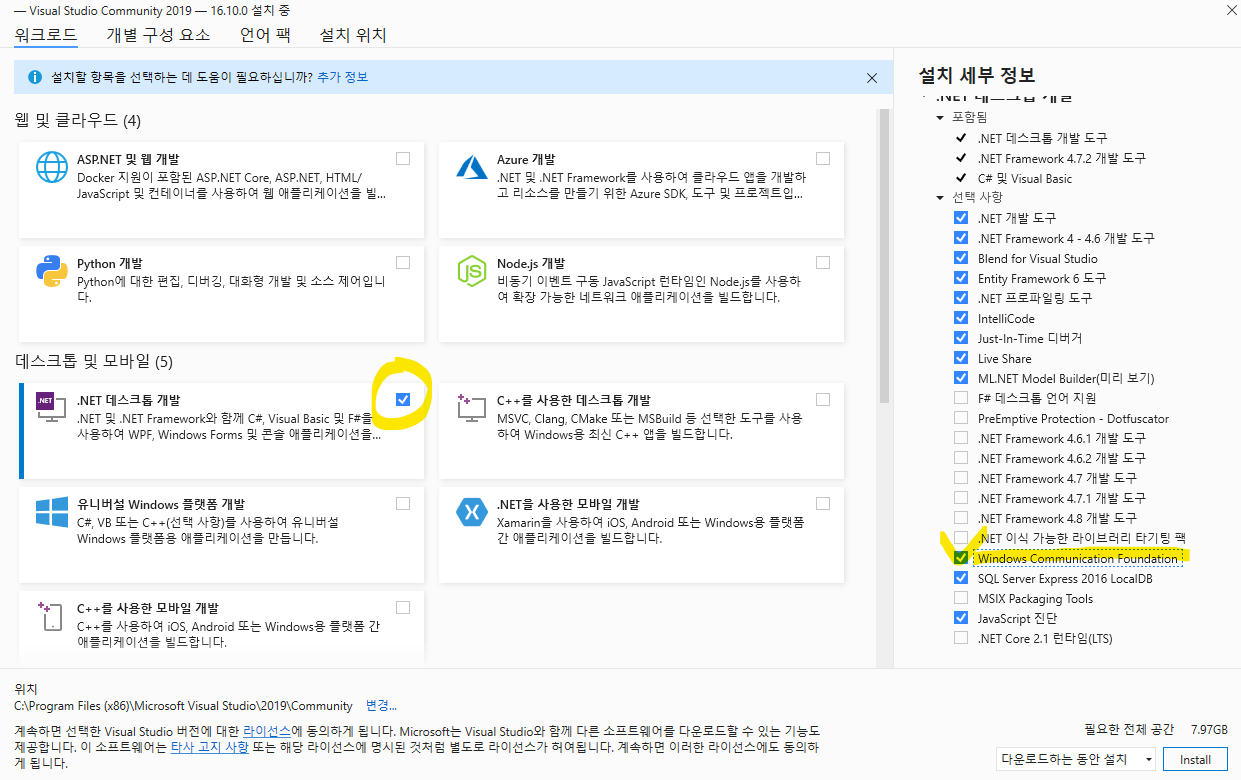Check the C++를 사용한 데스크톱 개발 checkbox

tap(822, 399)
